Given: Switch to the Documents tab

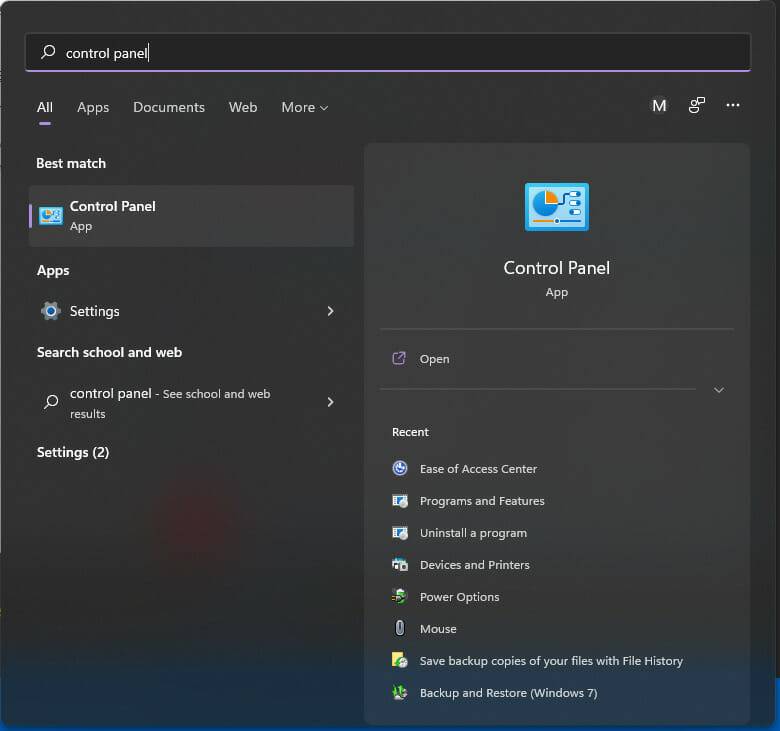Looking at the screenshot, I should [169, 107].
